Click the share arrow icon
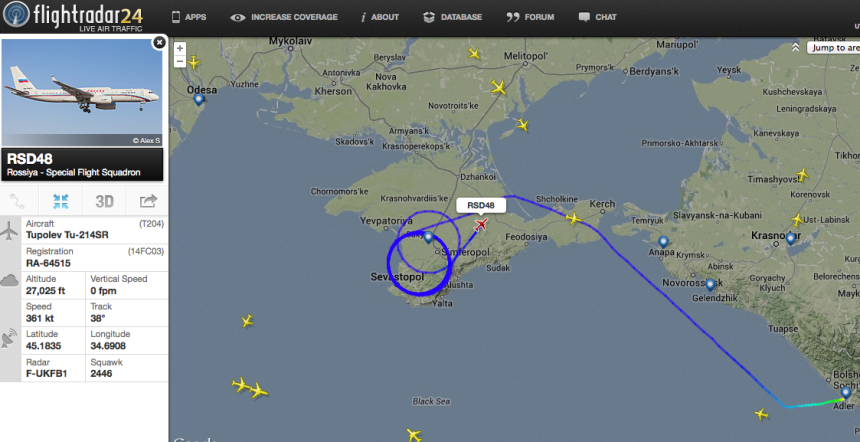 [x=148, y=202]
